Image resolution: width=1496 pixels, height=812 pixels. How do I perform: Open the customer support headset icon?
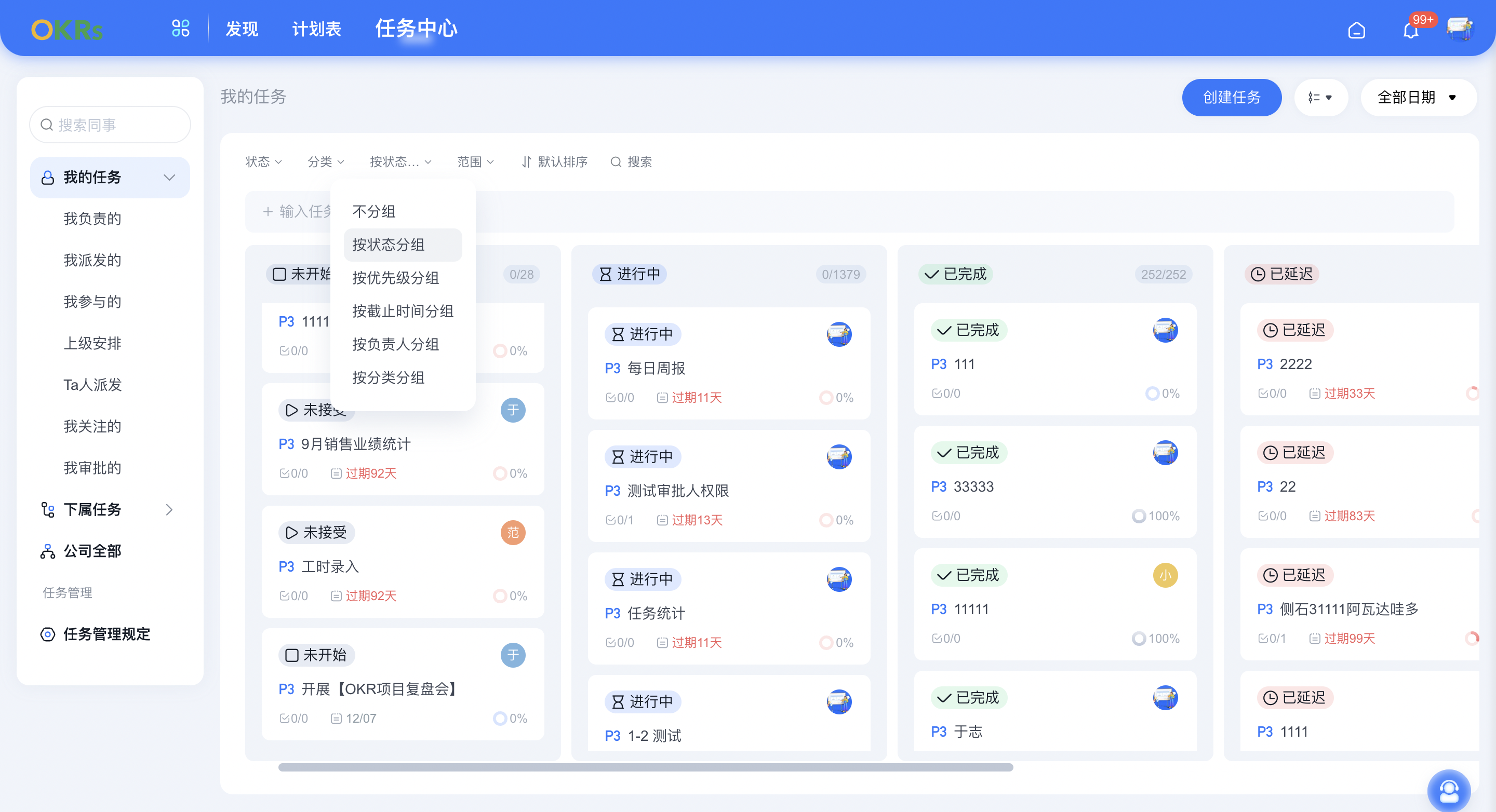(x=1448, y=791)
